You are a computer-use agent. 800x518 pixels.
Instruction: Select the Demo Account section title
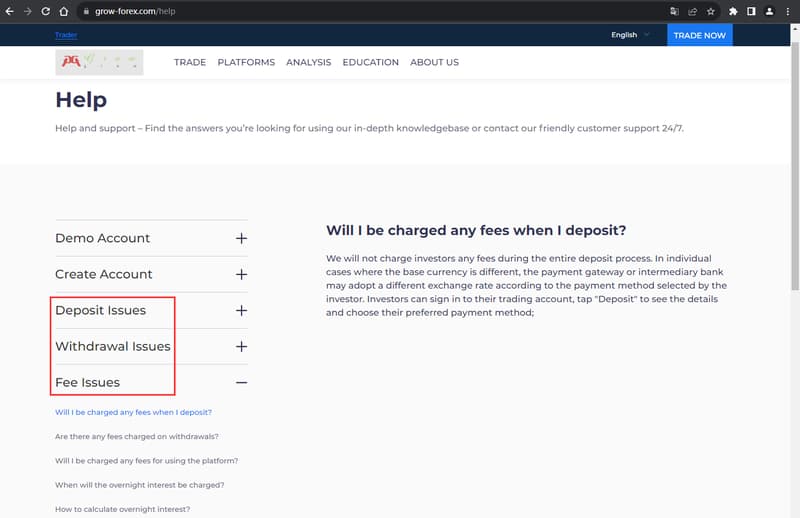[103, 238]
